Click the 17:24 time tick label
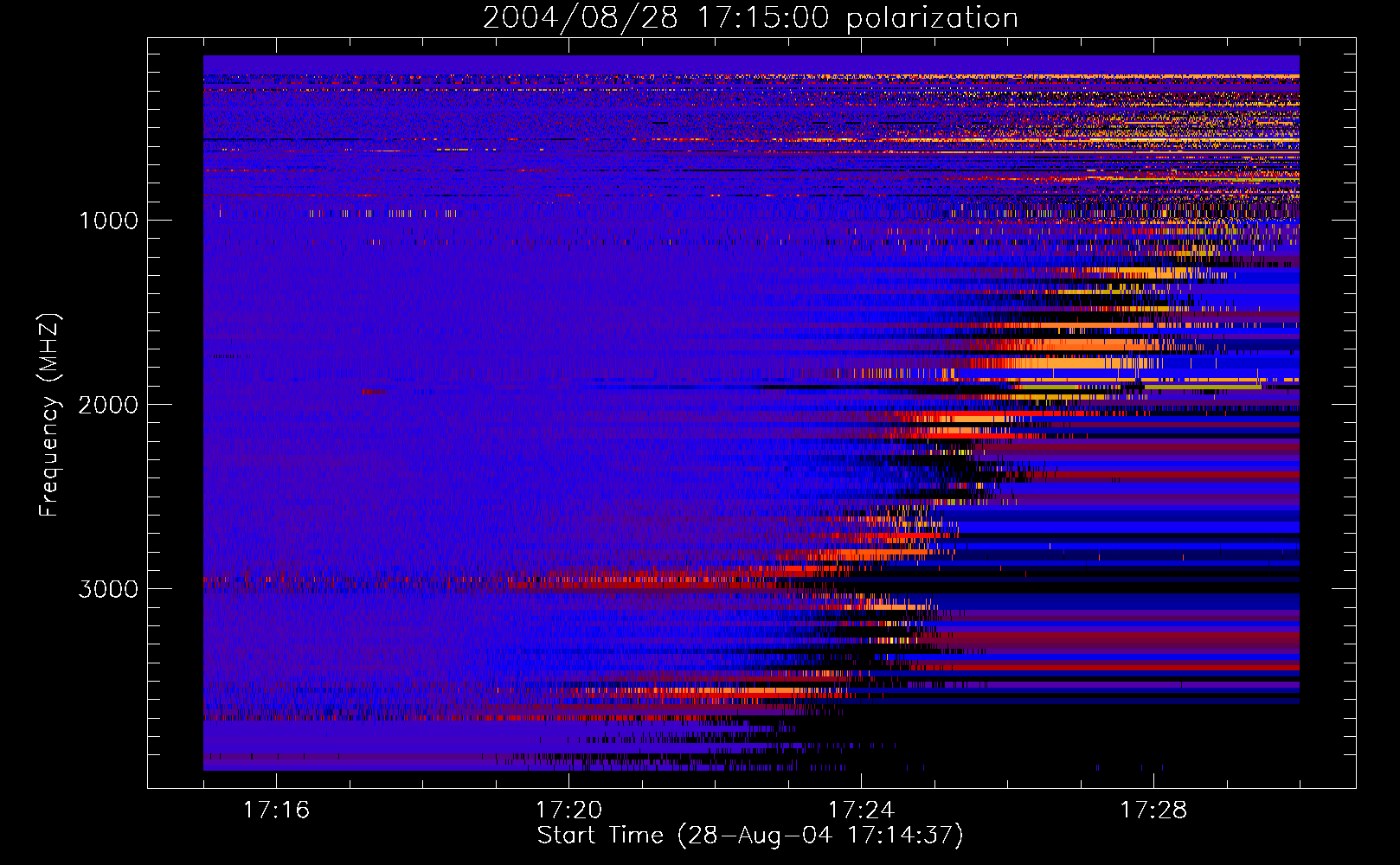This screenshot has width=1400, height=865. tap(861, 811)
